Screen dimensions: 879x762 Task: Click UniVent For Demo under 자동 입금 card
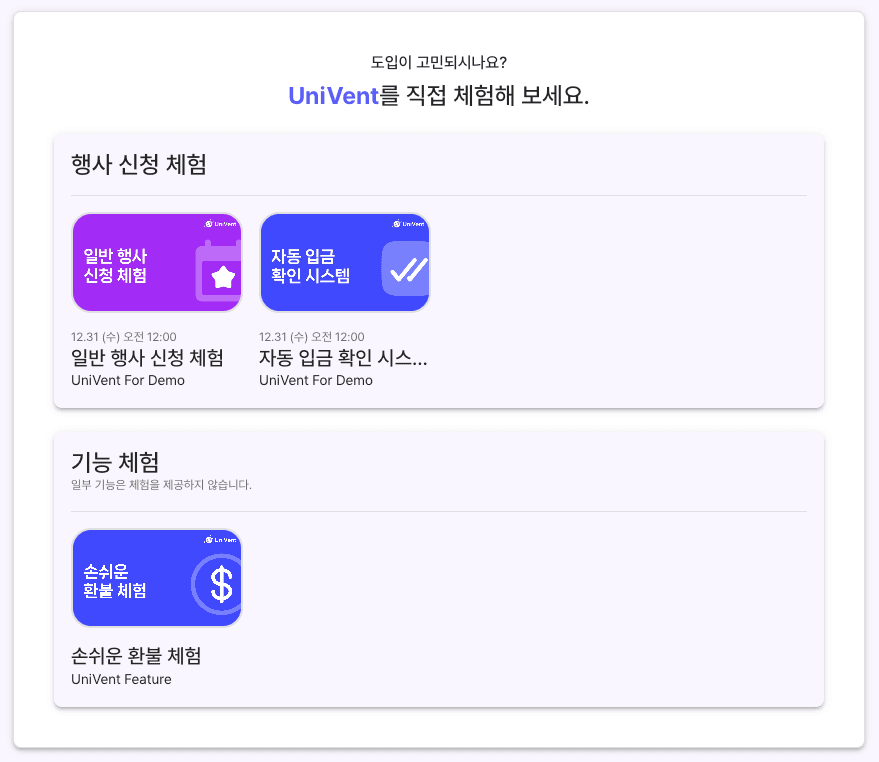pos(316,380)
